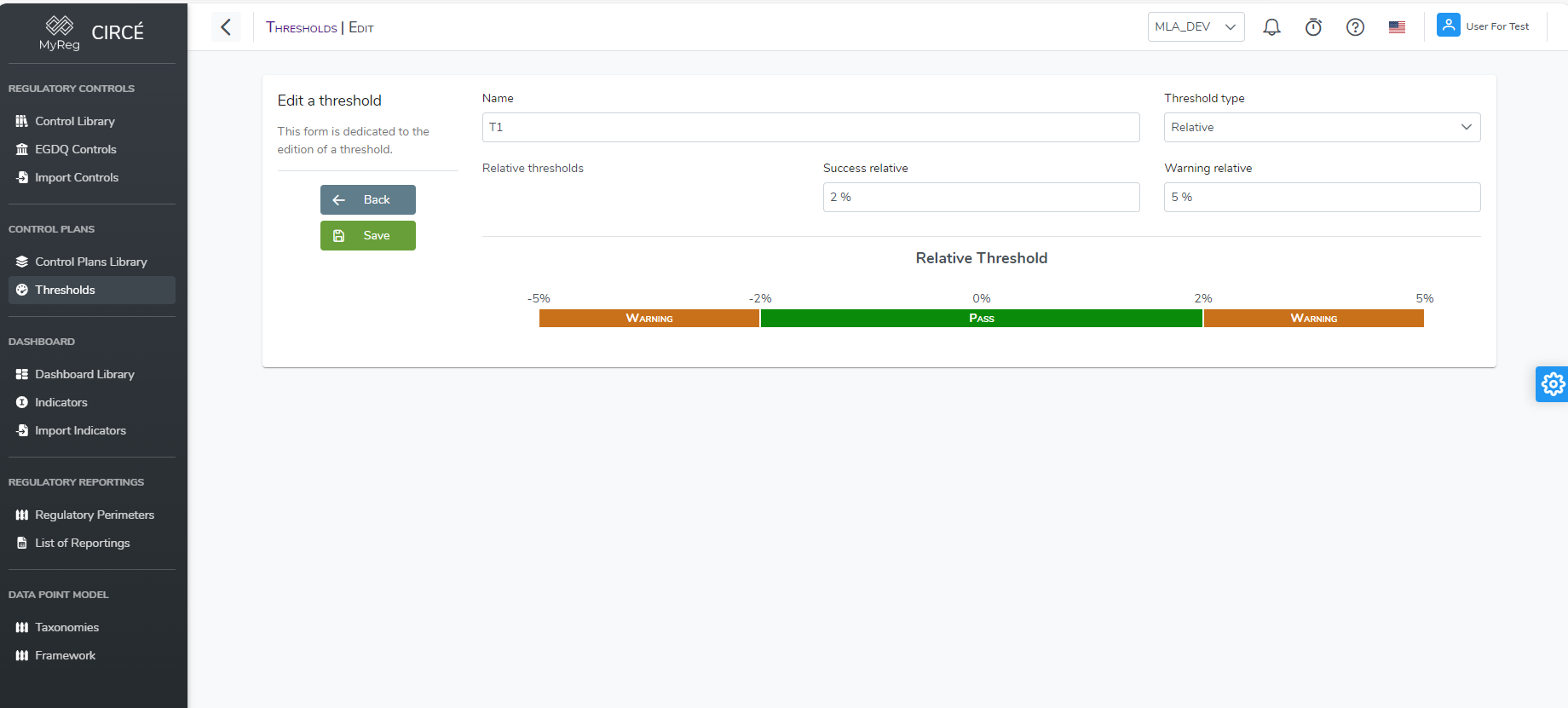Open the US flag language selector
The image size is (1568, 708).
click(x=1397, y=27)
